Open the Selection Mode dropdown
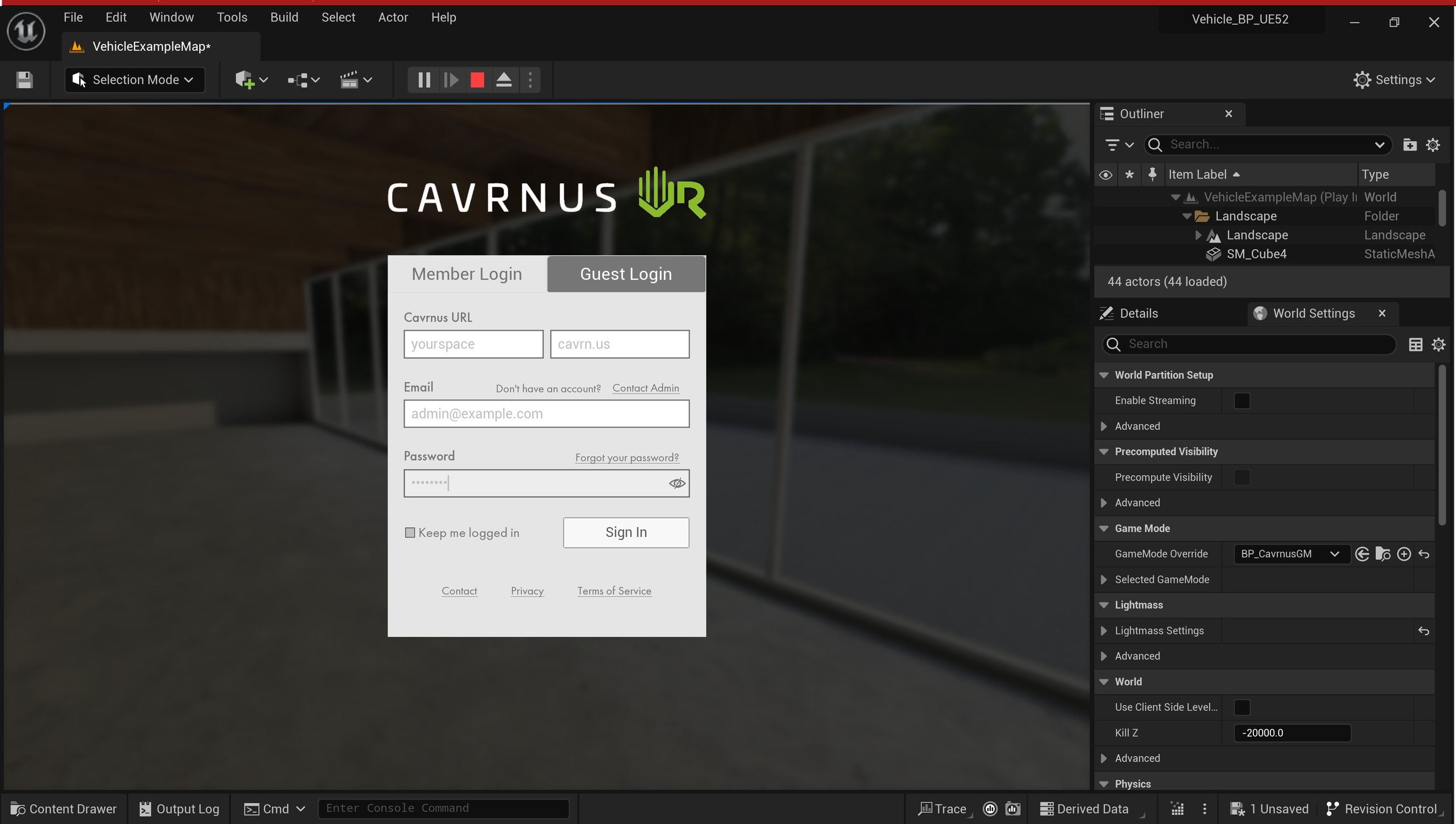 click(135, 80)
